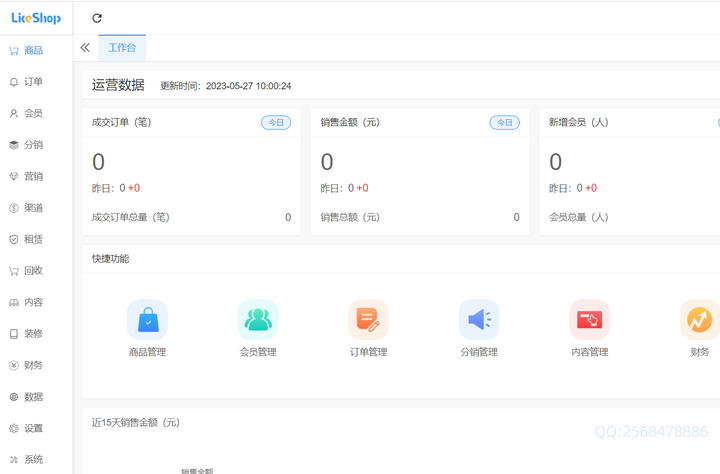Open 会员管理 people shortcut icon

[x=258, y=320]
